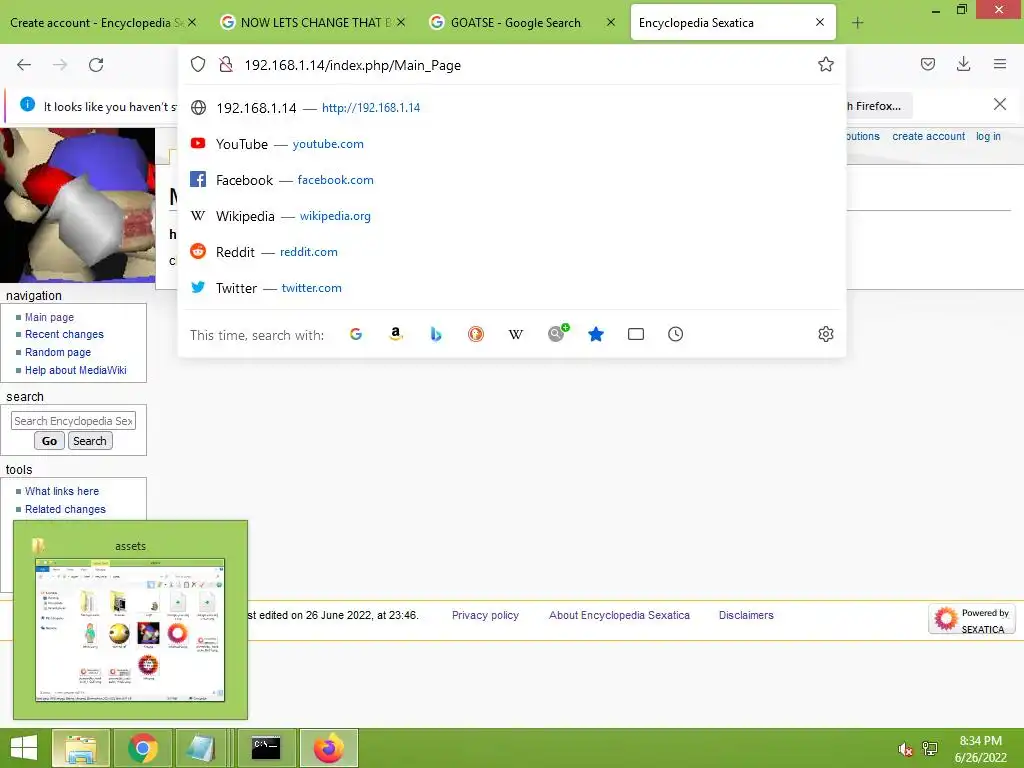Click the muted volume tray icon

click(905, 749)
